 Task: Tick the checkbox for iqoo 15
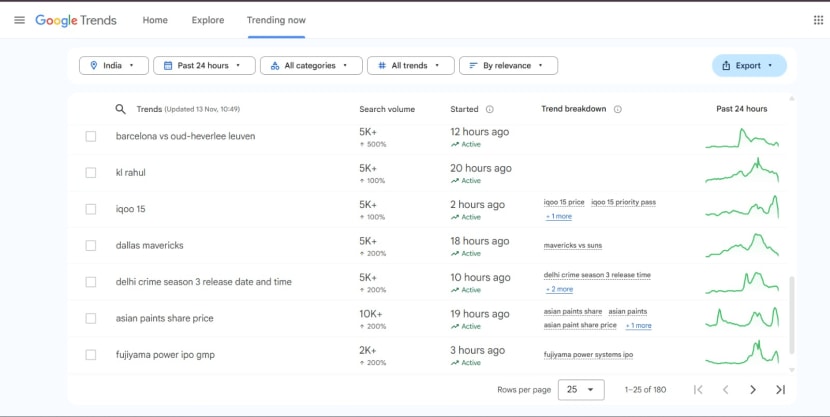pos(91,209)
